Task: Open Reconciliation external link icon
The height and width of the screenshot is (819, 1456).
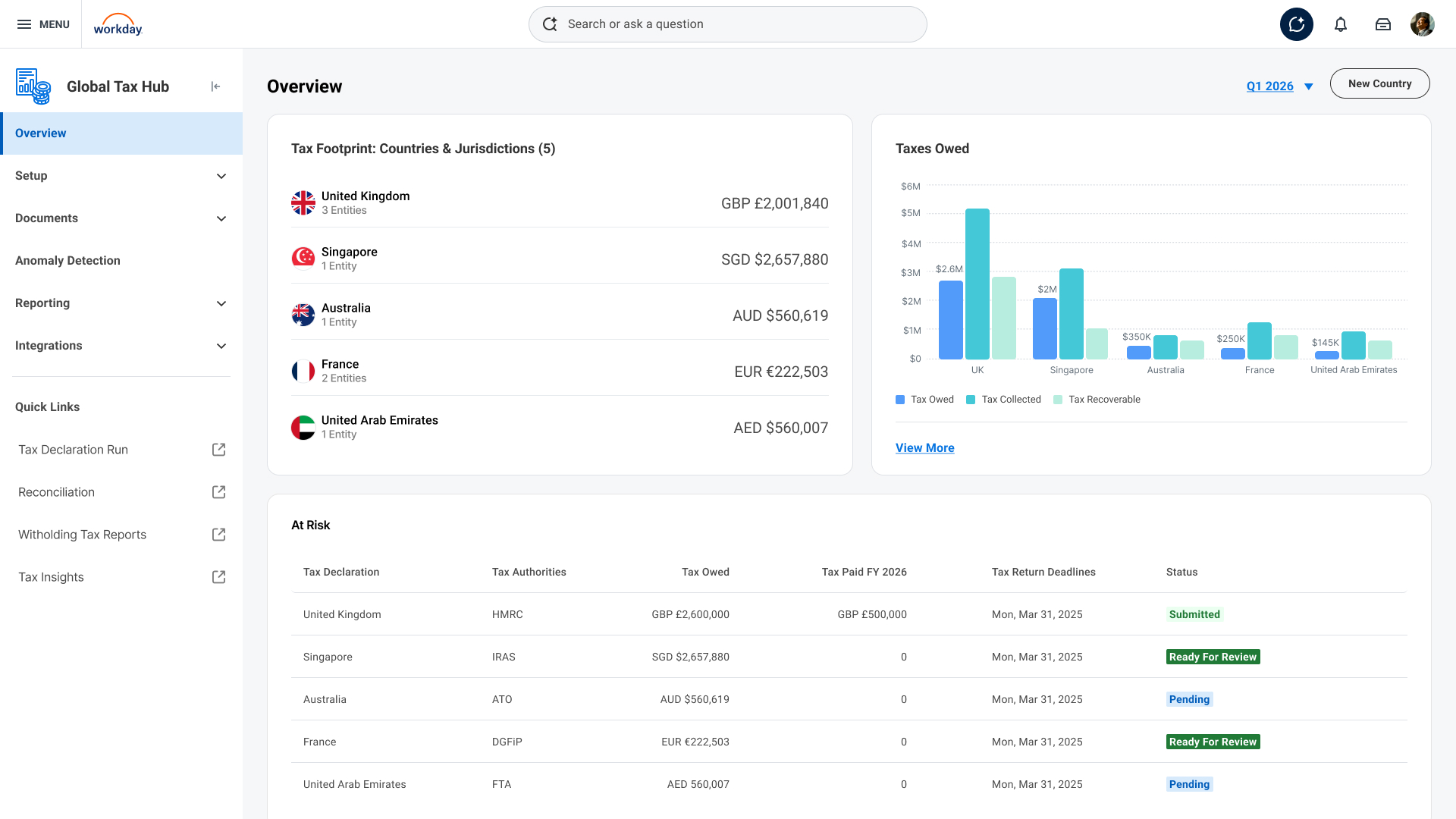Action: tap(218, 492)
